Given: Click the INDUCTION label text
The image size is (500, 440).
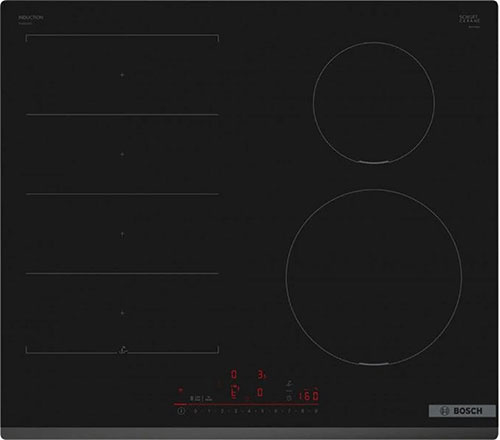Looking at the screenshot, I should [31, 17].
